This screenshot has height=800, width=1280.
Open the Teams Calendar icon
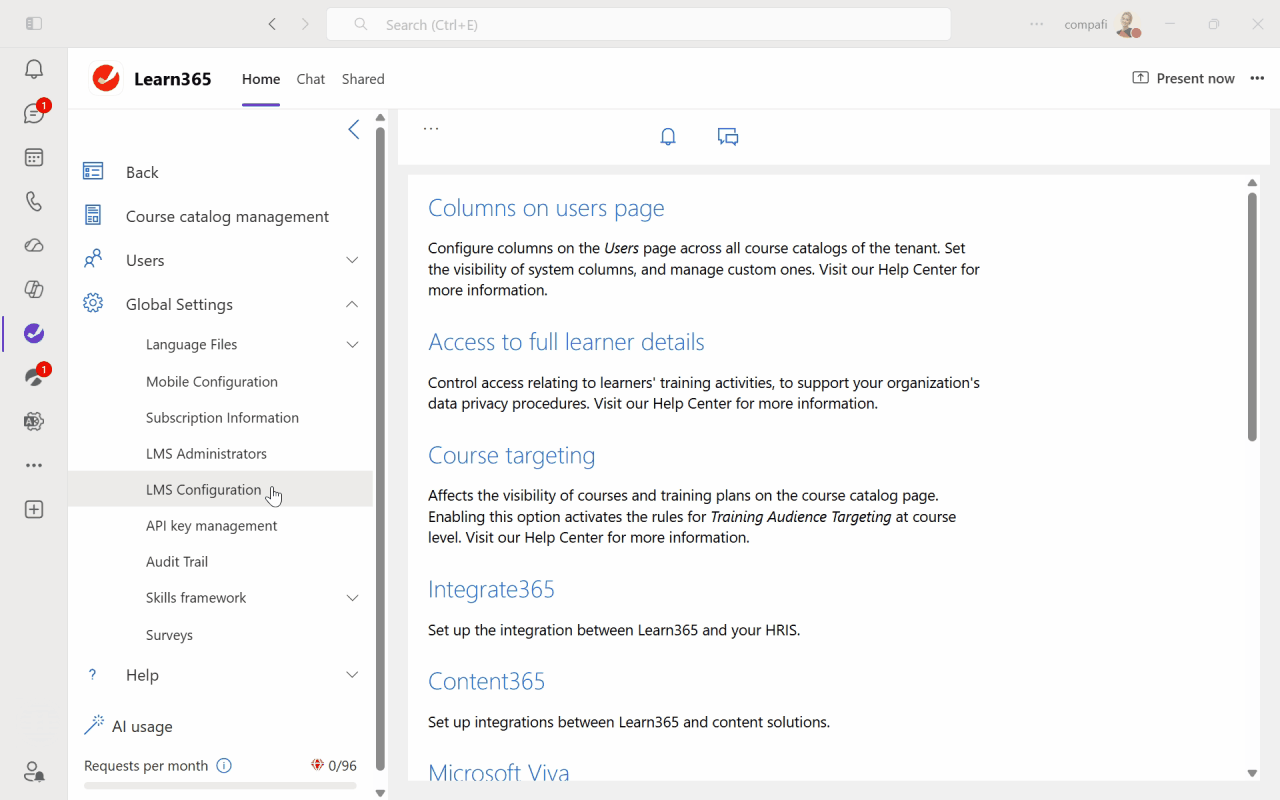(33, 157)
